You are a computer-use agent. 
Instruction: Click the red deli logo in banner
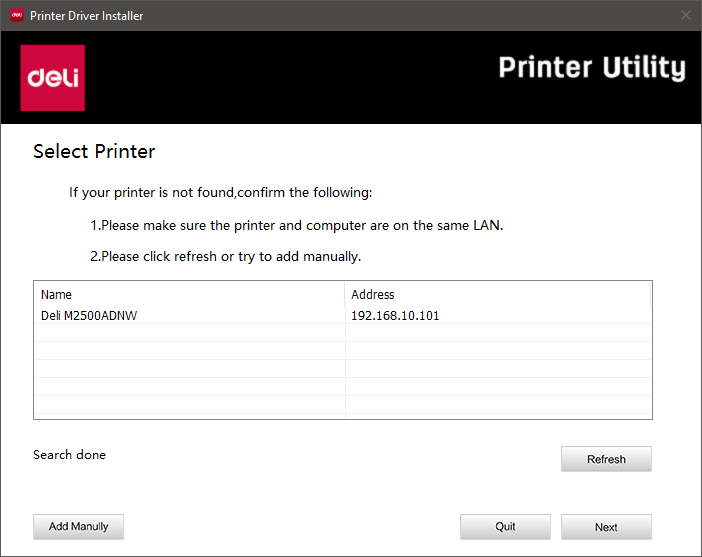53,77
